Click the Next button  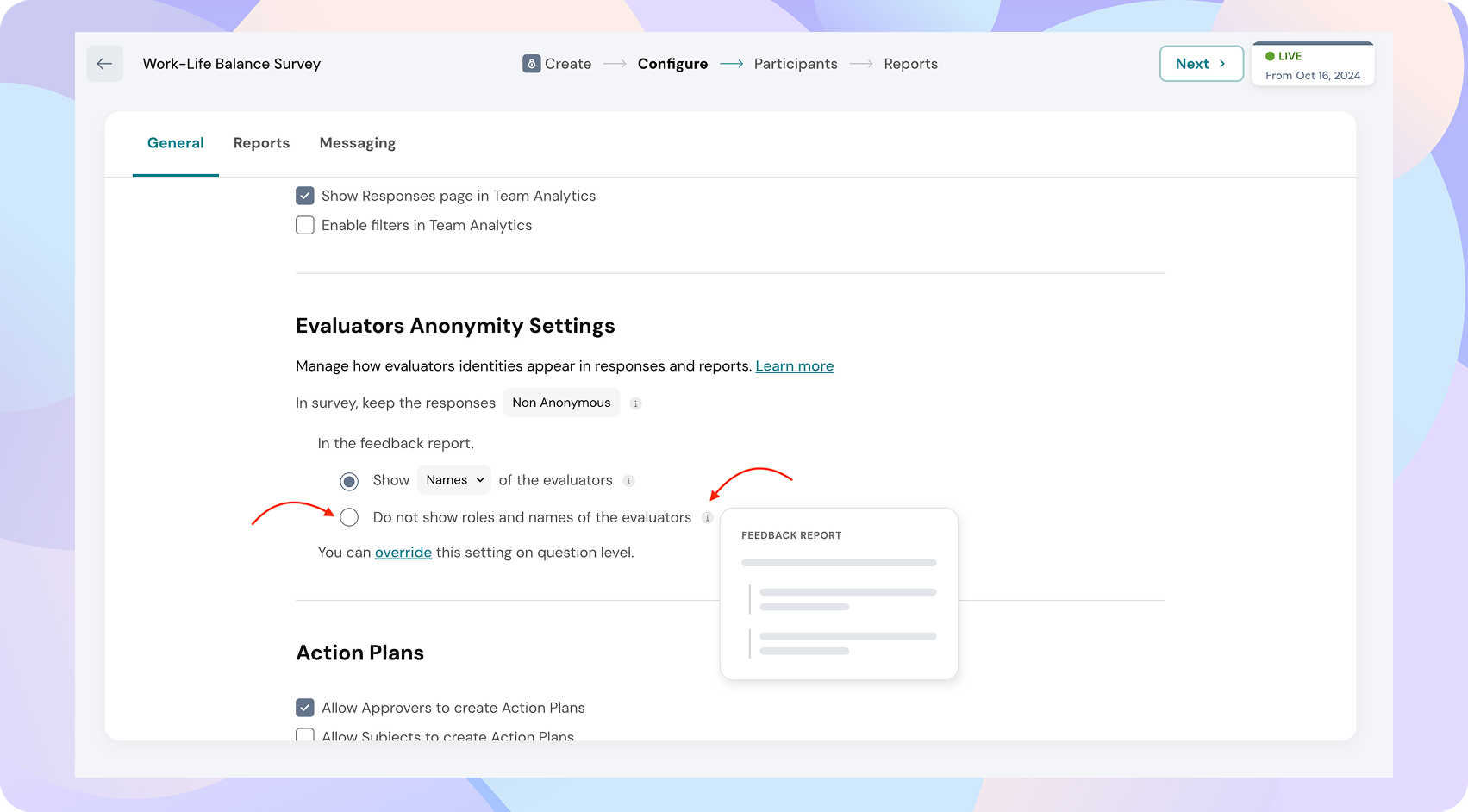click(1201, 64)
